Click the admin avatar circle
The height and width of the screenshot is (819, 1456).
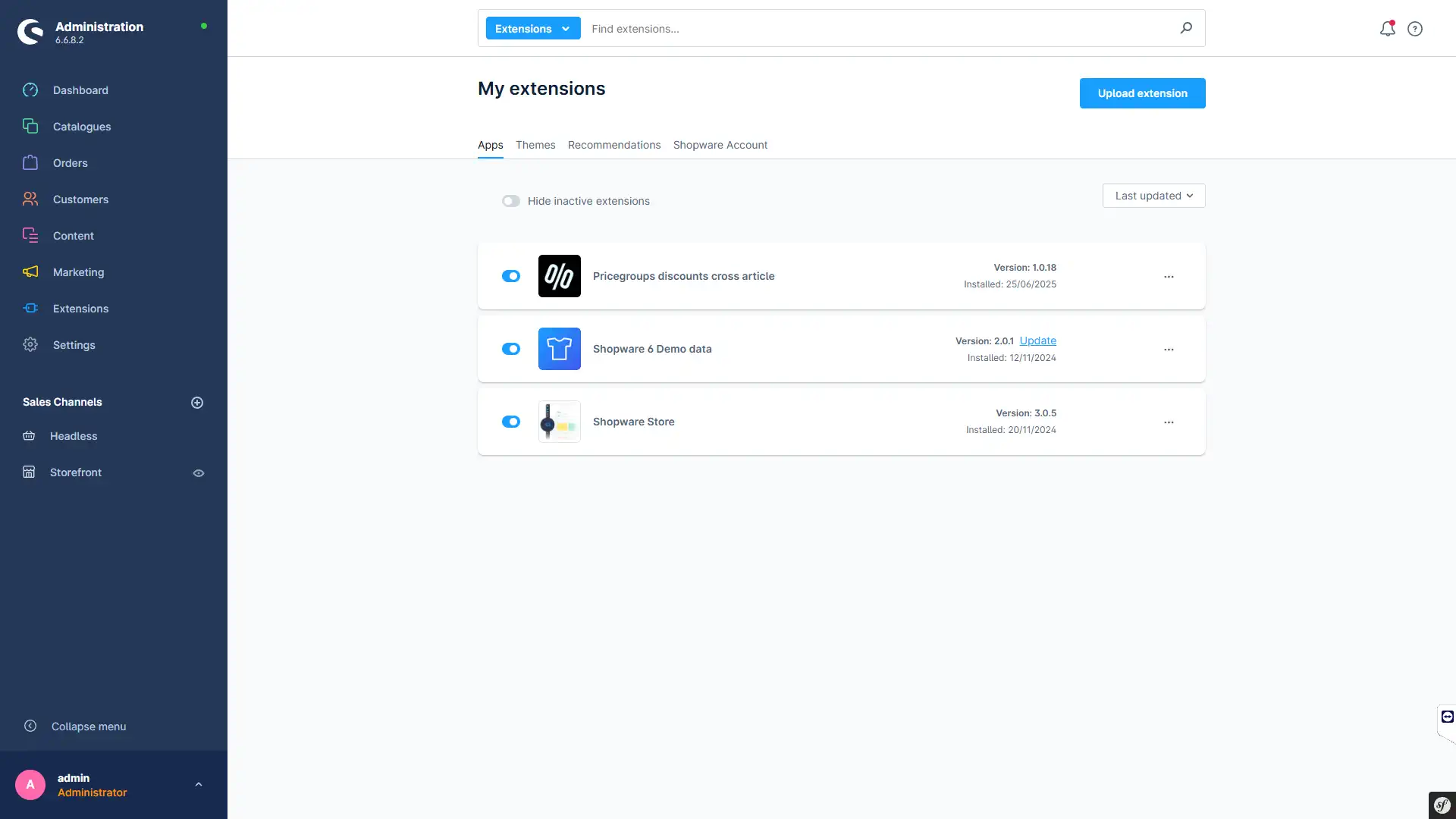coord(30,785)
